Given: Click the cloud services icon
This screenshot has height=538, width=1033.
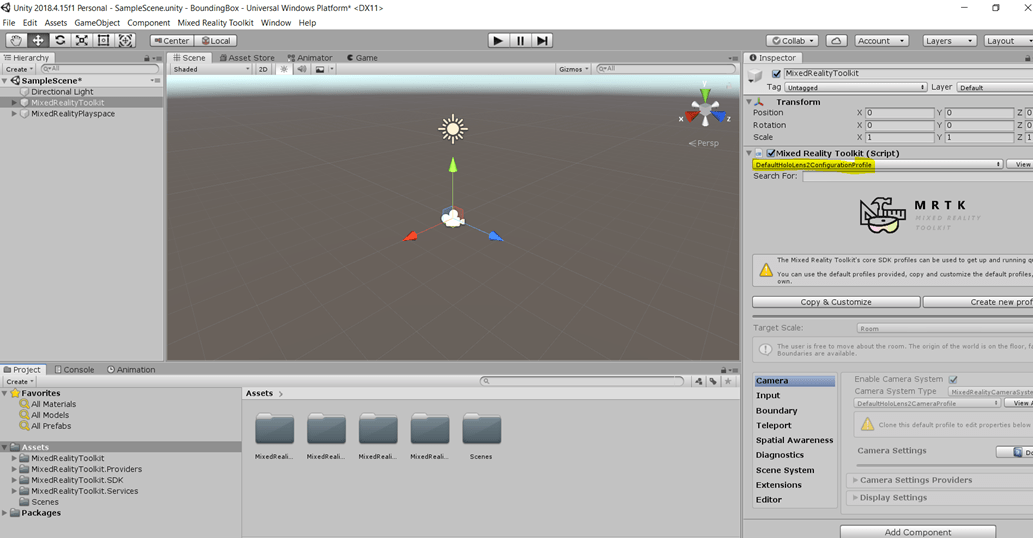Looking at the screenshot, I should coord(837,41).
